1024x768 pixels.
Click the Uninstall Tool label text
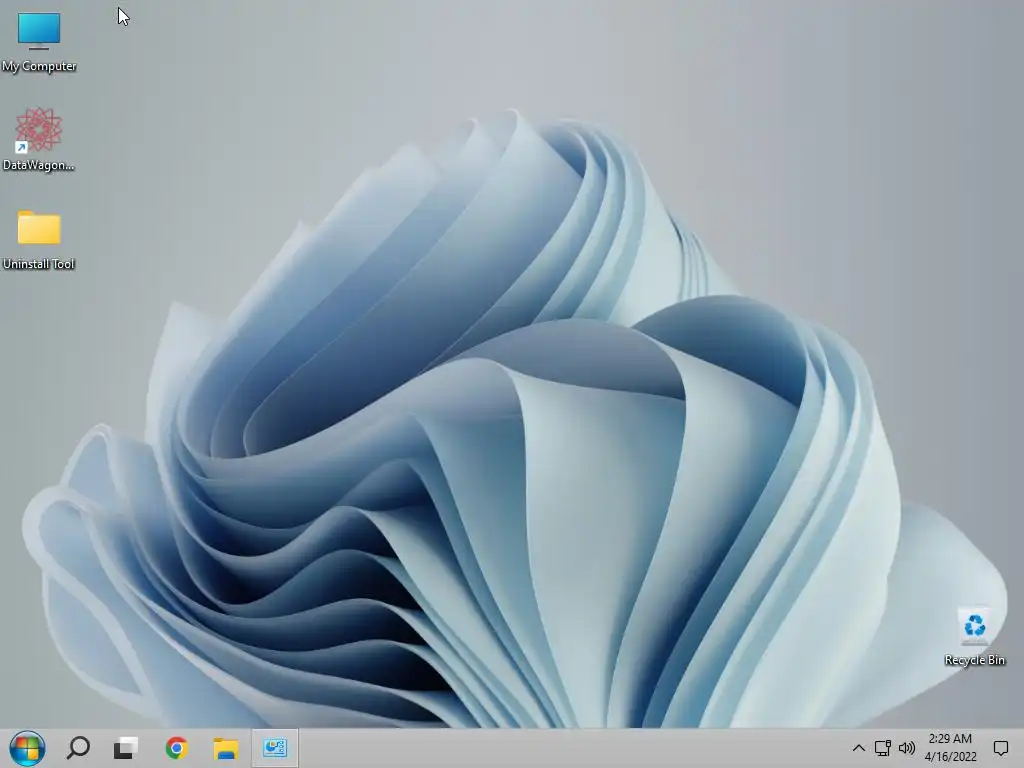click(x=39, y=264)
